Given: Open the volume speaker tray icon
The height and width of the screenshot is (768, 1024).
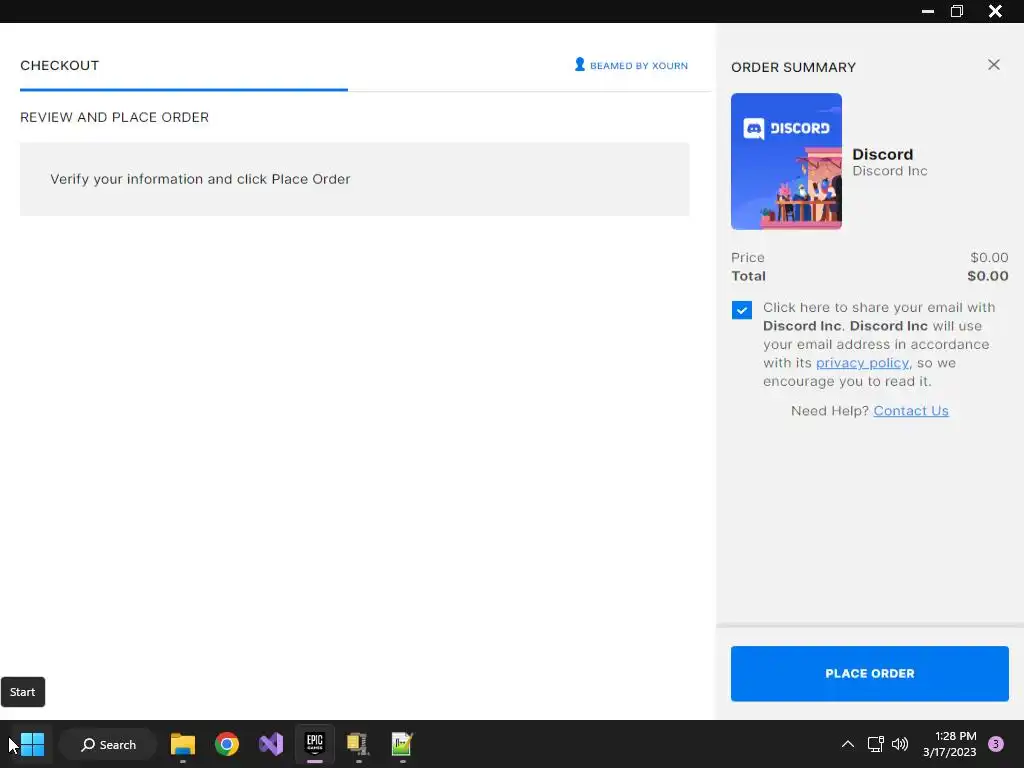Looking at the screenshot, I should [x=900, y=744].
